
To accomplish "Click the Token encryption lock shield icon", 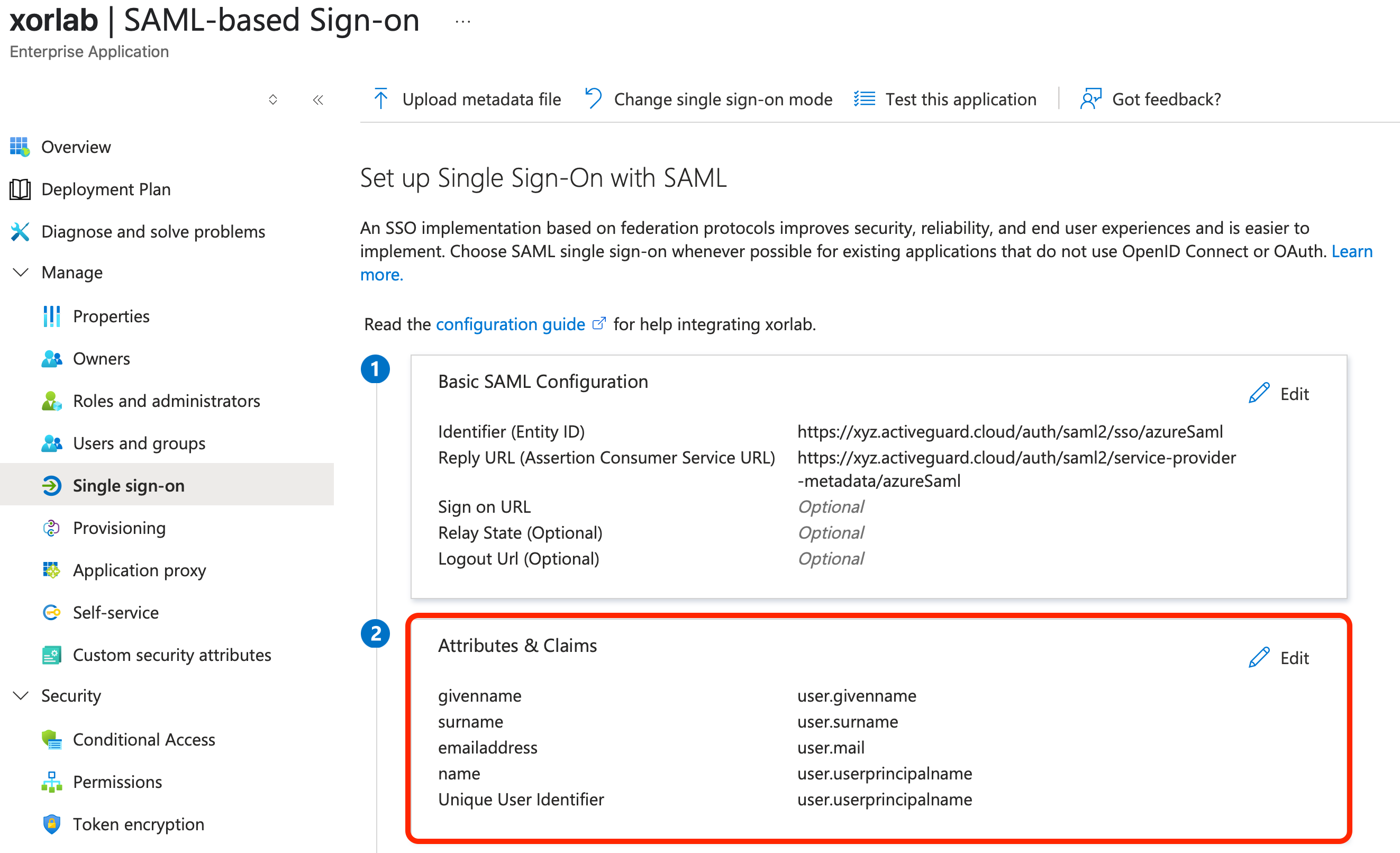I will coord(52,824).
